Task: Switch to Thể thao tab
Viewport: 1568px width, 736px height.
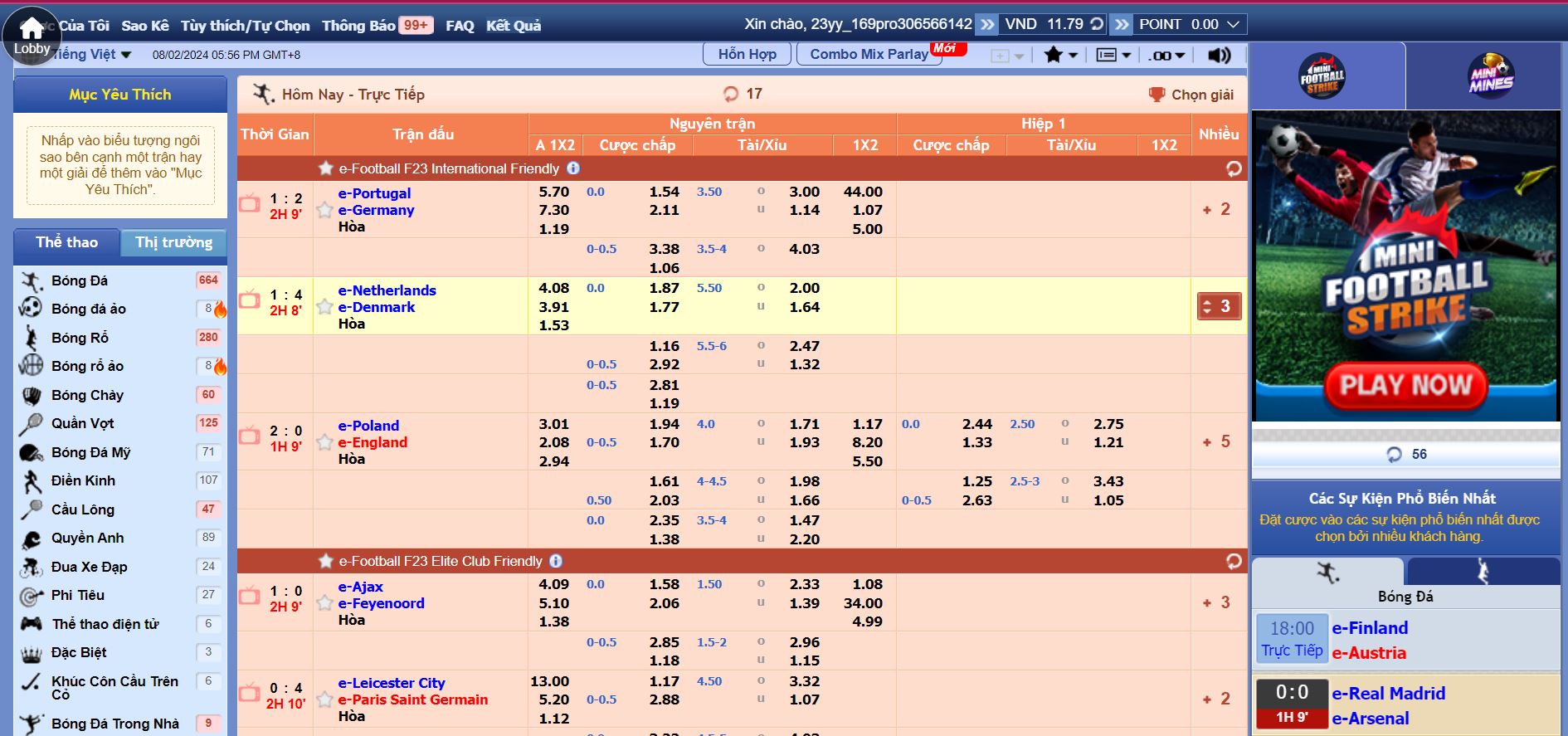Action: (66, 242)
